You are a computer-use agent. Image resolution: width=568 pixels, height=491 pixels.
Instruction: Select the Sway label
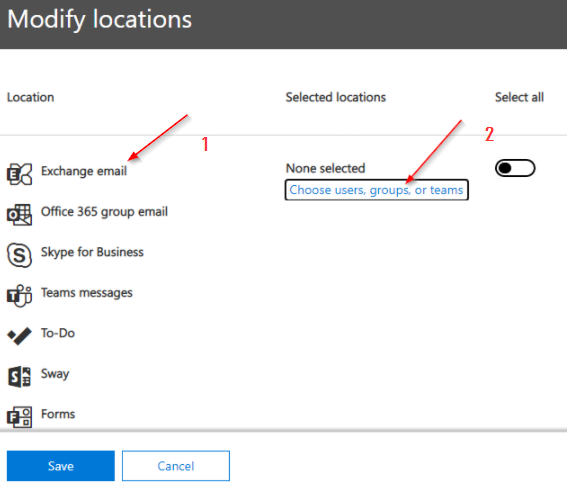pyautogui.click(x=55, y=374)
